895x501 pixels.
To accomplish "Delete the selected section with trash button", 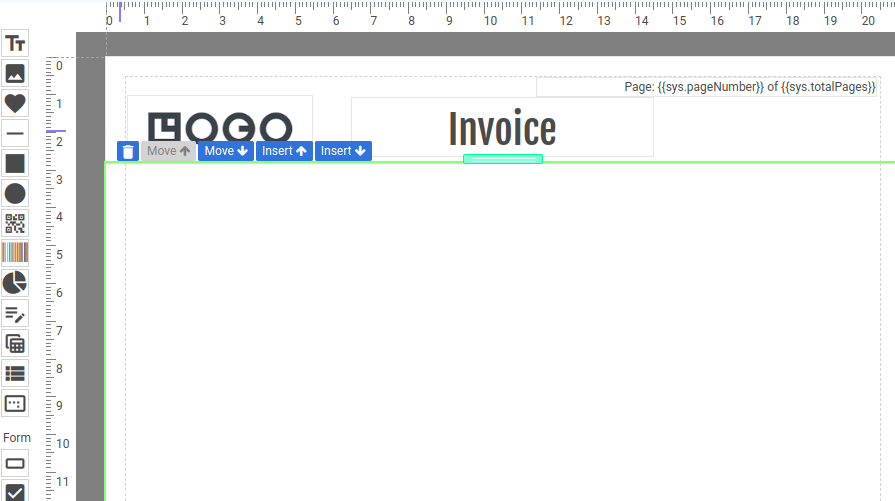I will point(127,151).
